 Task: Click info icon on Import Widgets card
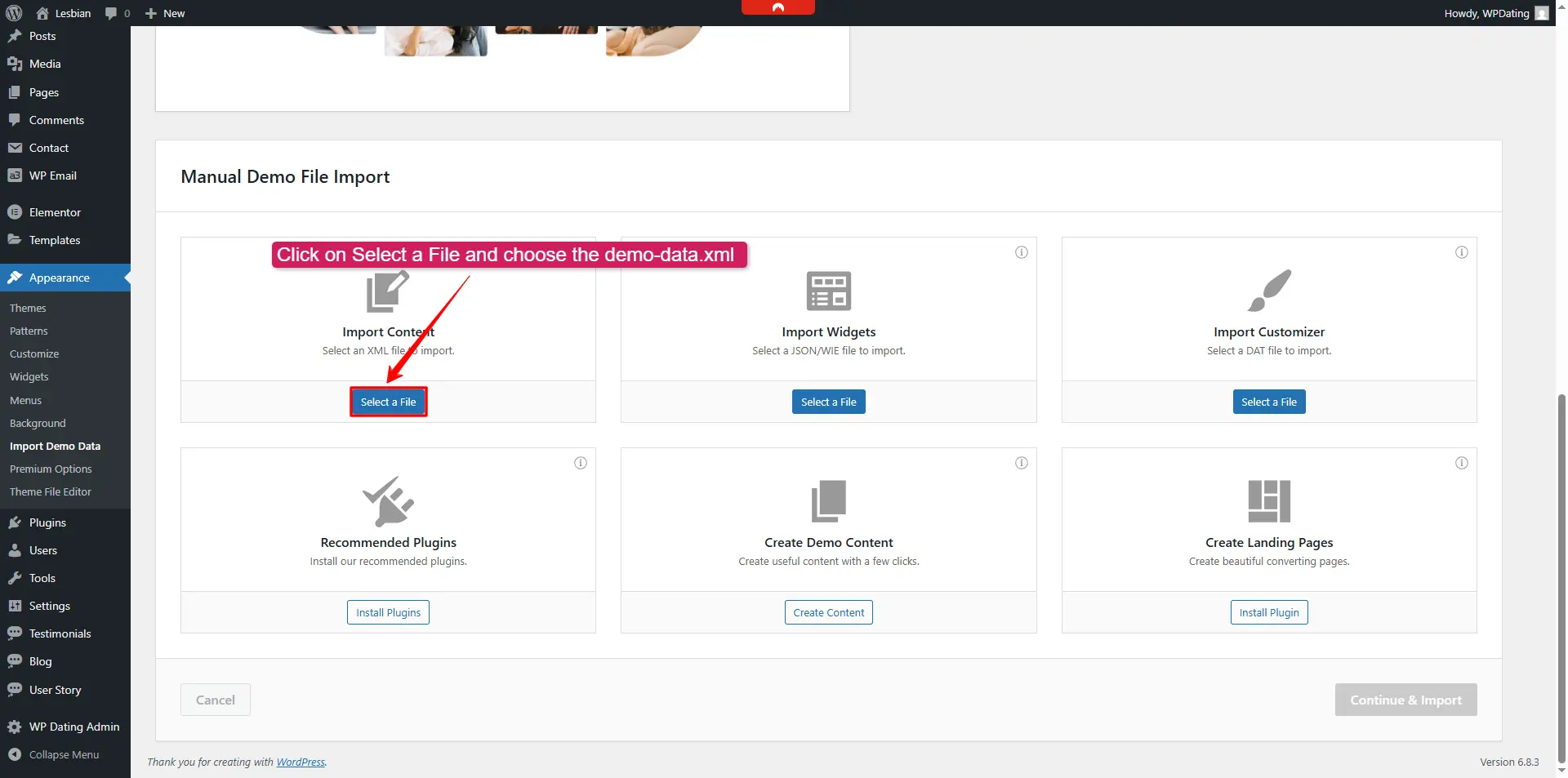click(1021, 252)
